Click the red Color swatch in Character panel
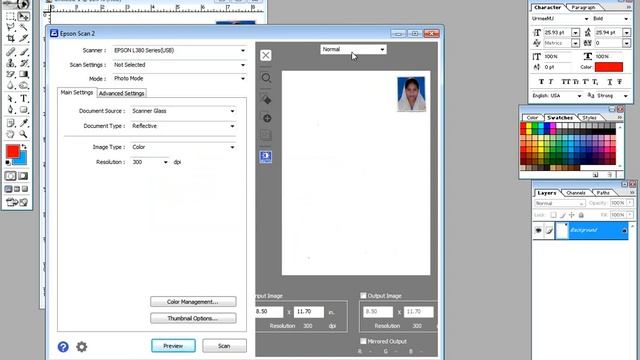 609,67
